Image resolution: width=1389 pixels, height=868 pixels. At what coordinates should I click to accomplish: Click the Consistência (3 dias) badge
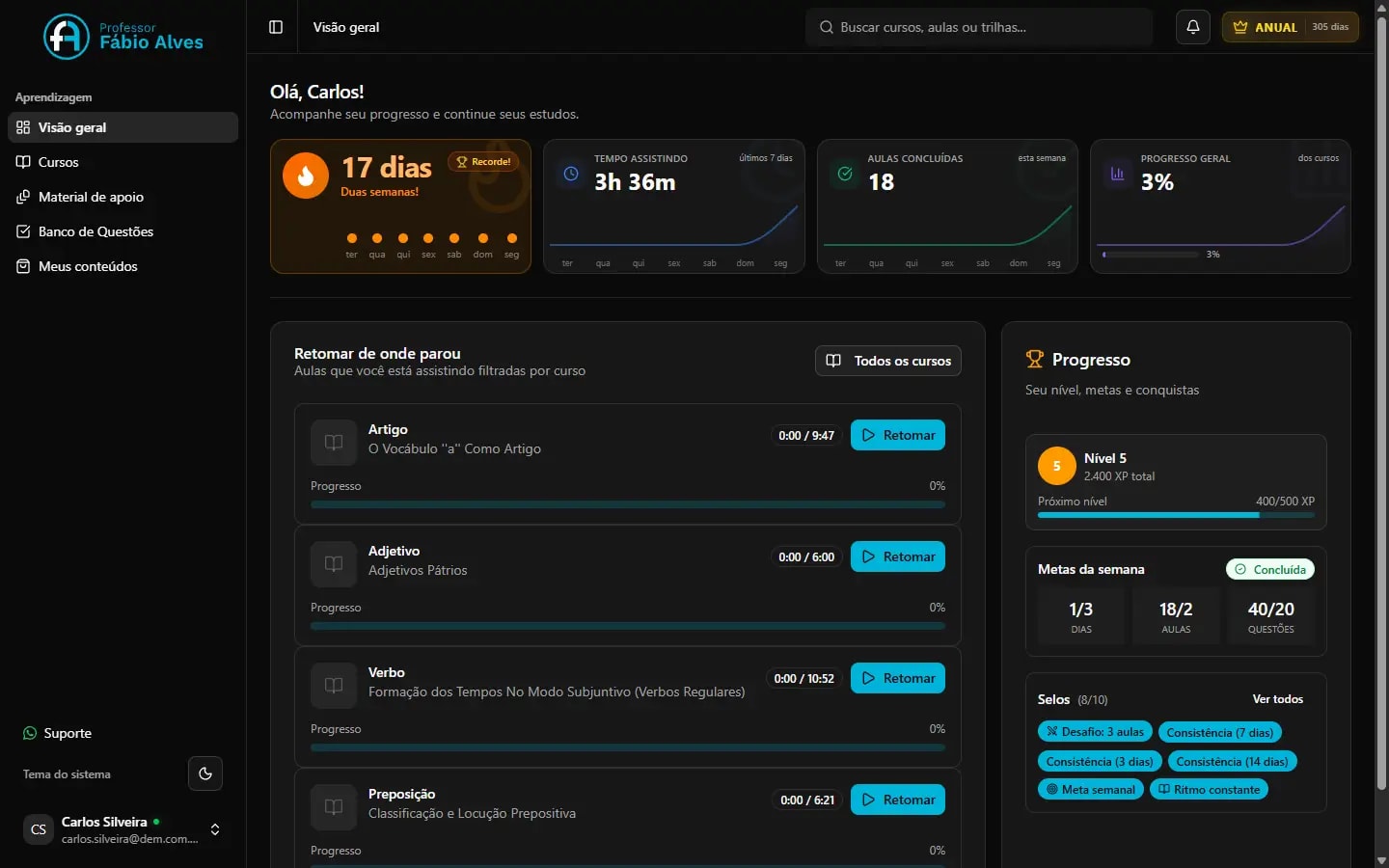[1100, 761]
